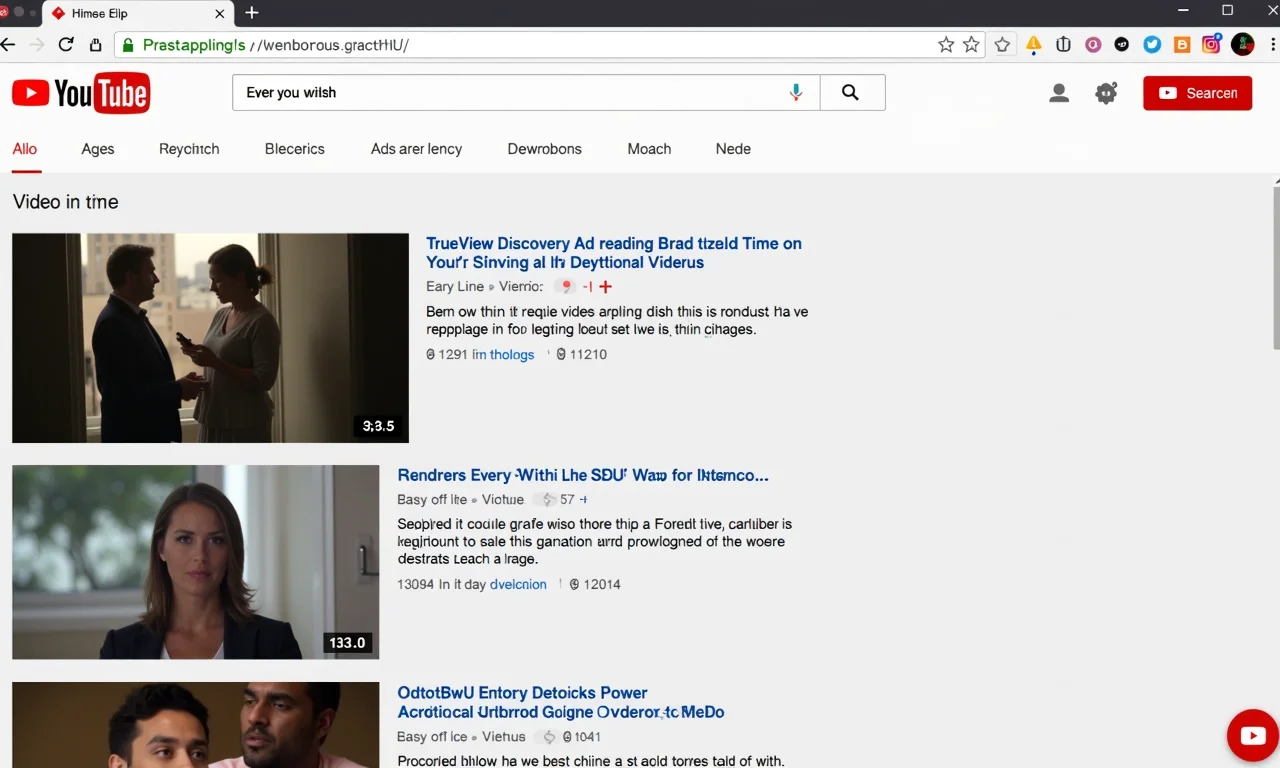Switch to the Ages category tab
Viewport: 1280px width, 768px height.
point(97,148)
